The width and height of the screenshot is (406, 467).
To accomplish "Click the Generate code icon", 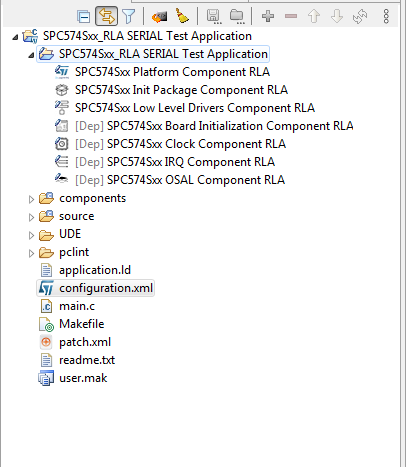I will (x=159, y=16).
